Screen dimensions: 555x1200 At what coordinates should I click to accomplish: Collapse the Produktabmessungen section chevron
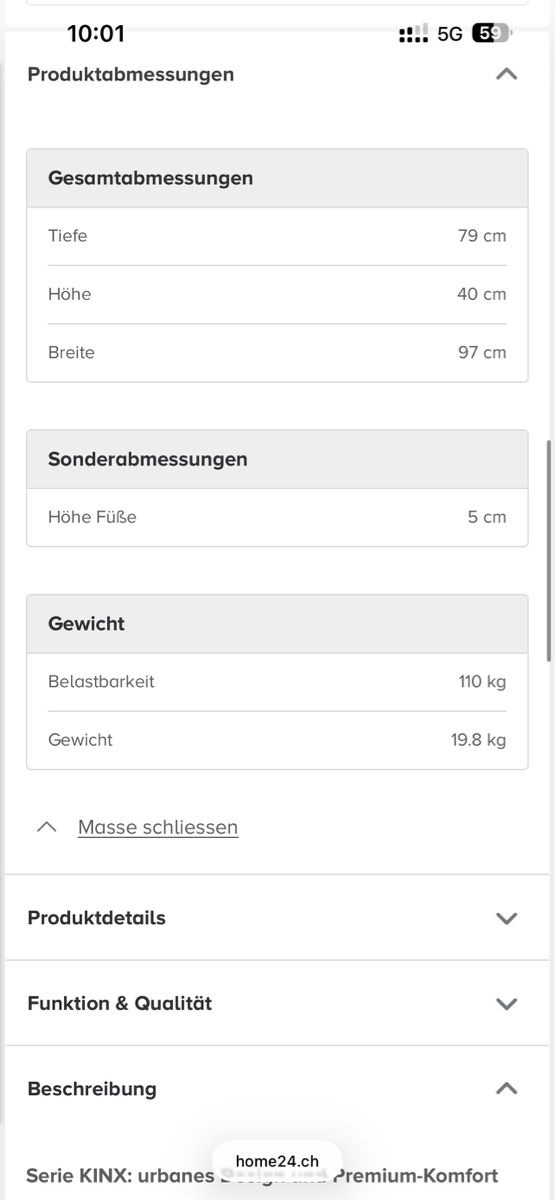(x=507, y=74)
